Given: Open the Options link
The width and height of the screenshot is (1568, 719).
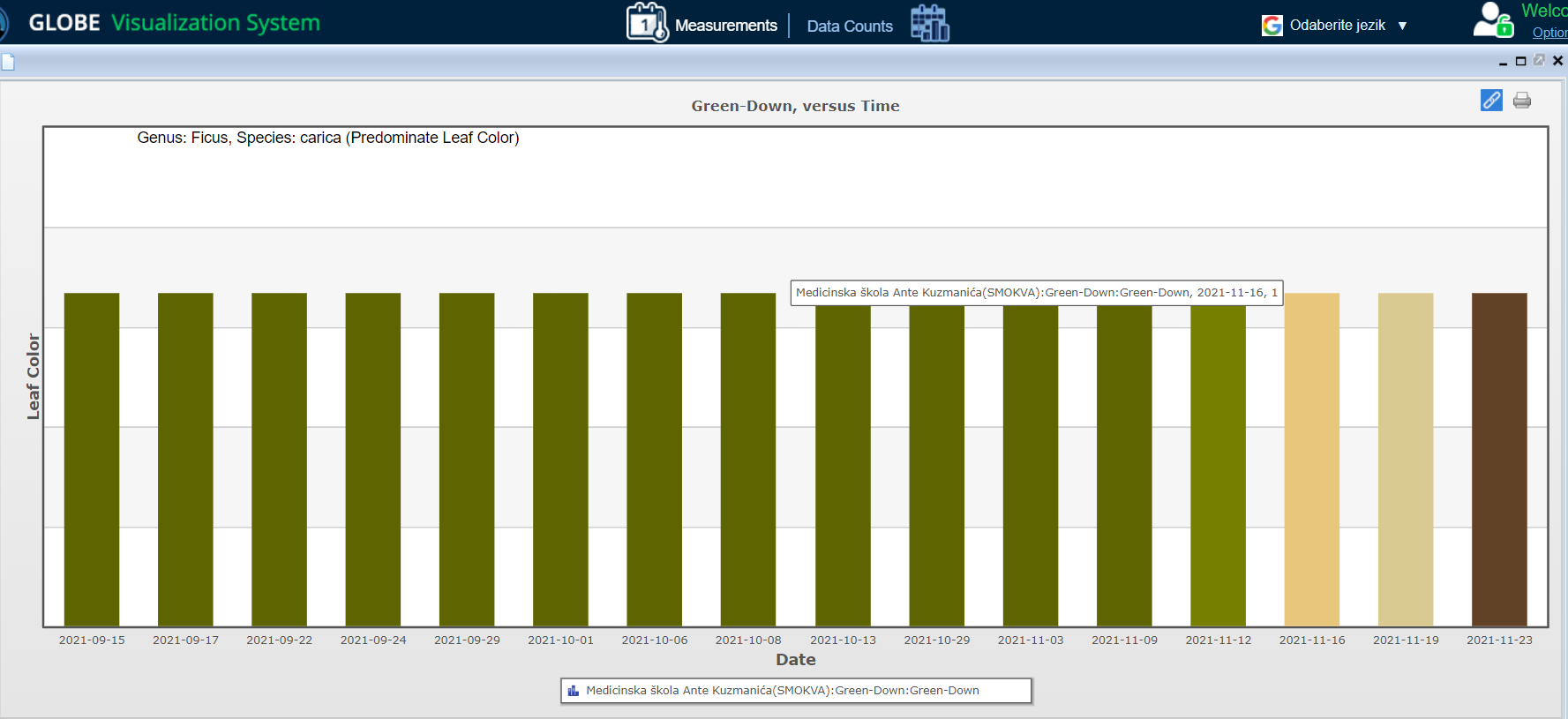Looking at the screenshot, I should (1549, 33).
